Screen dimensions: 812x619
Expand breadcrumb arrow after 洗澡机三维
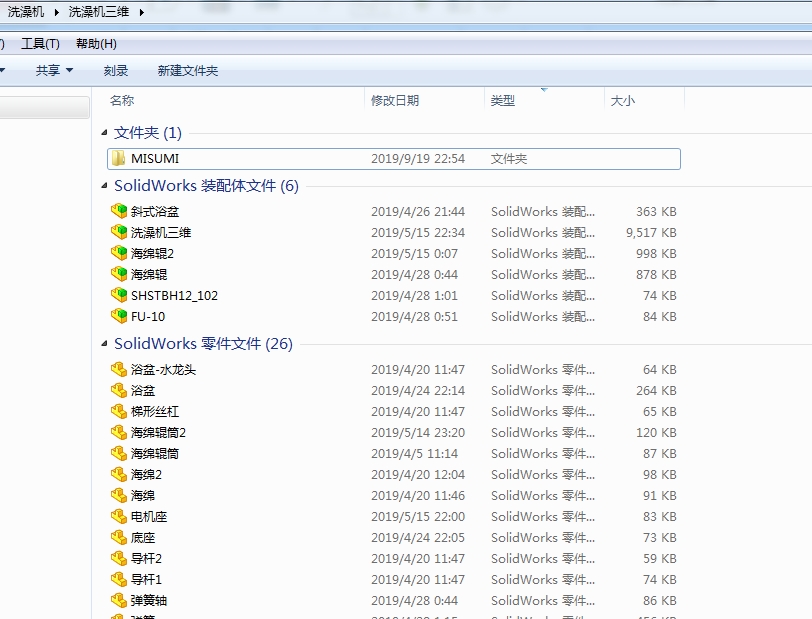click(x=141, y=12)
